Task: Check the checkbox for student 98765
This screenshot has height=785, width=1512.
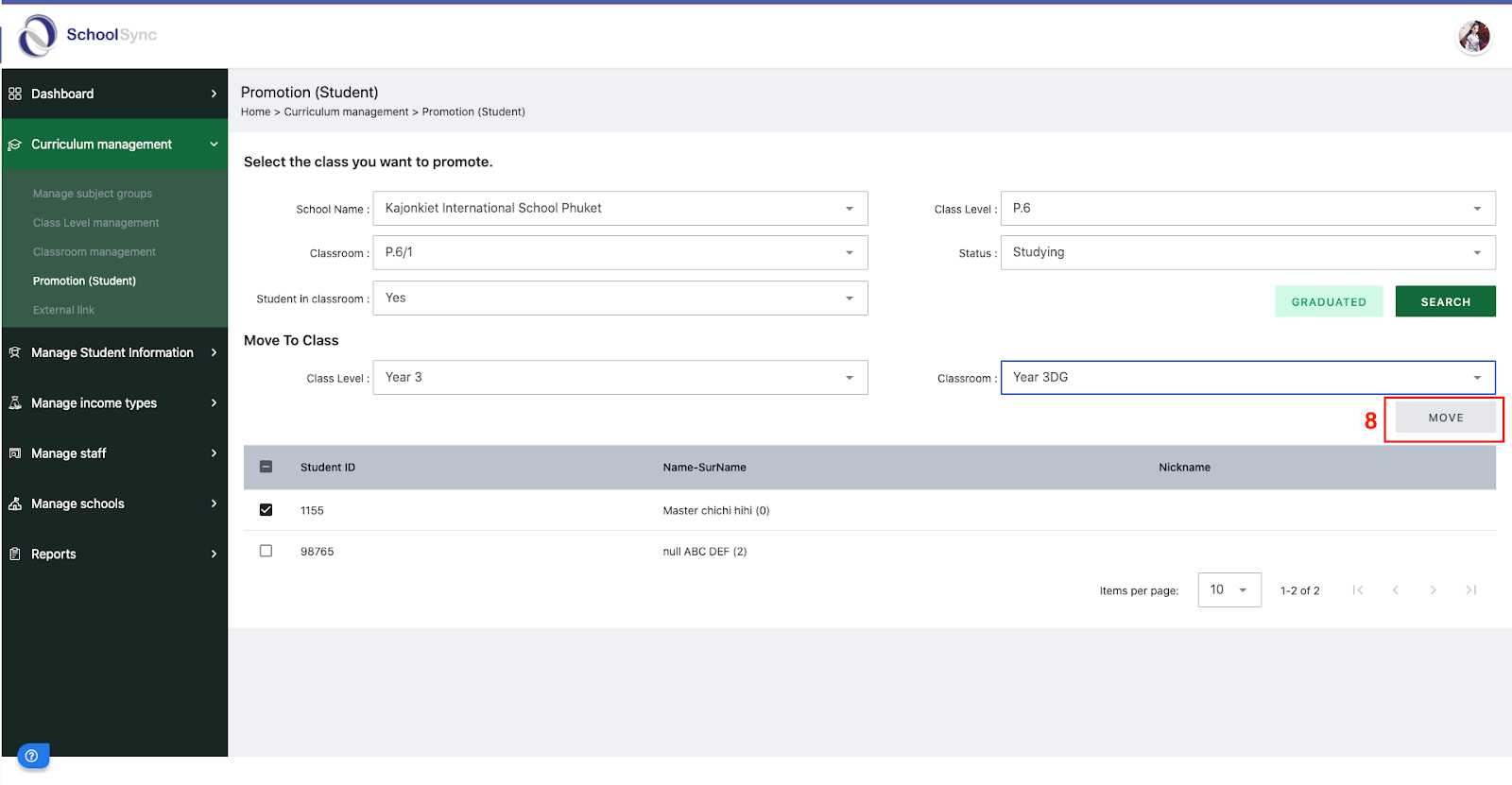Action: (x=266, y=551)
